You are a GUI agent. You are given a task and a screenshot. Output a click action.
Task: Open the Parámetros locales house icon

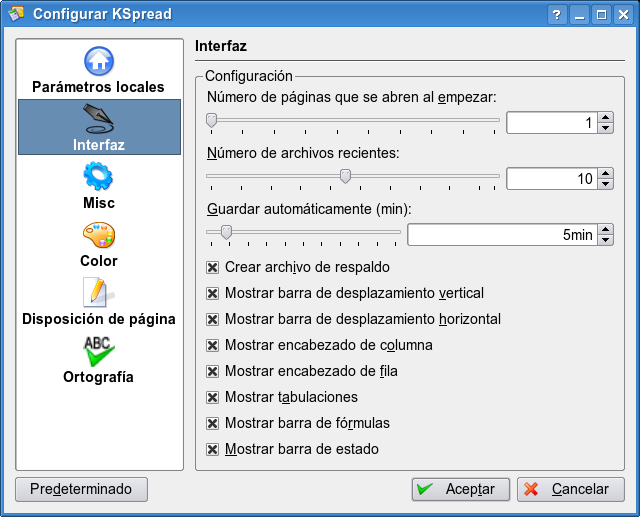point(98,61)
